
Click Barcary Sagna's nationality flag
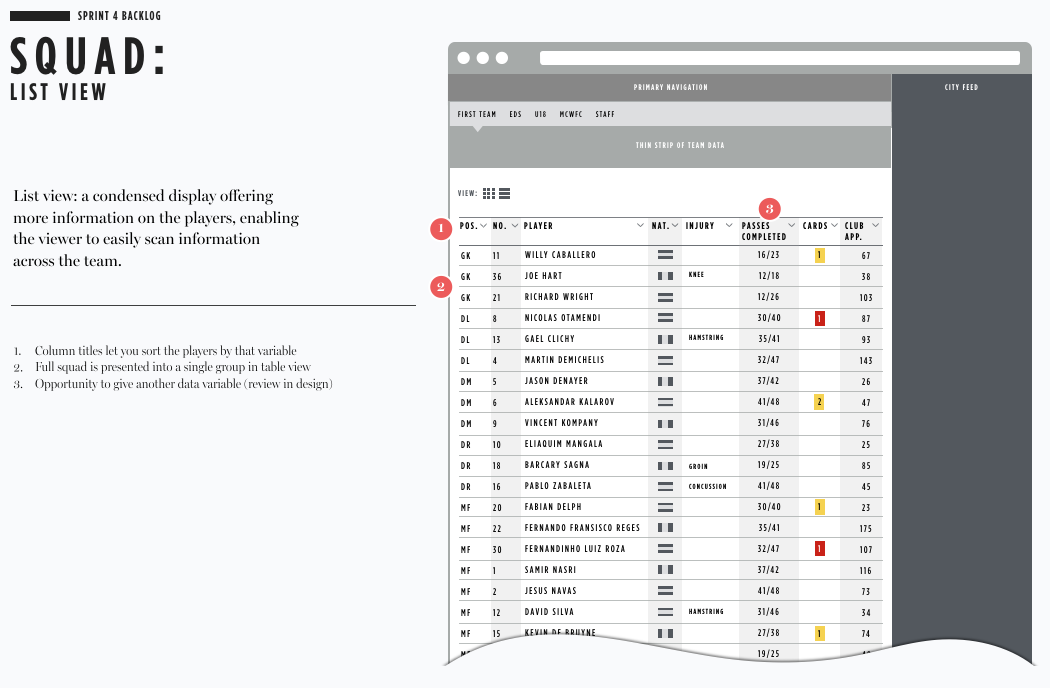(665, 465)
